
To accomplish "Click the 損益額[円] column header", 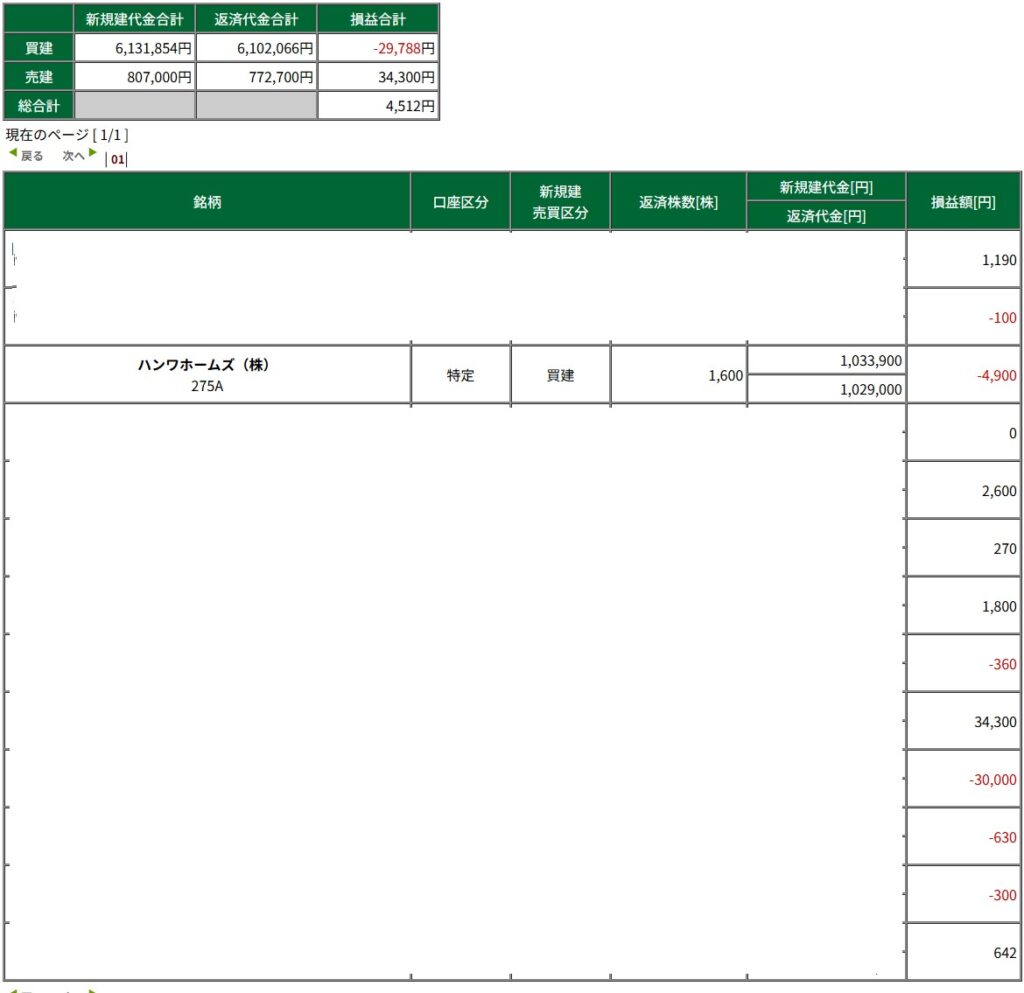I will [x=964, y=202].
